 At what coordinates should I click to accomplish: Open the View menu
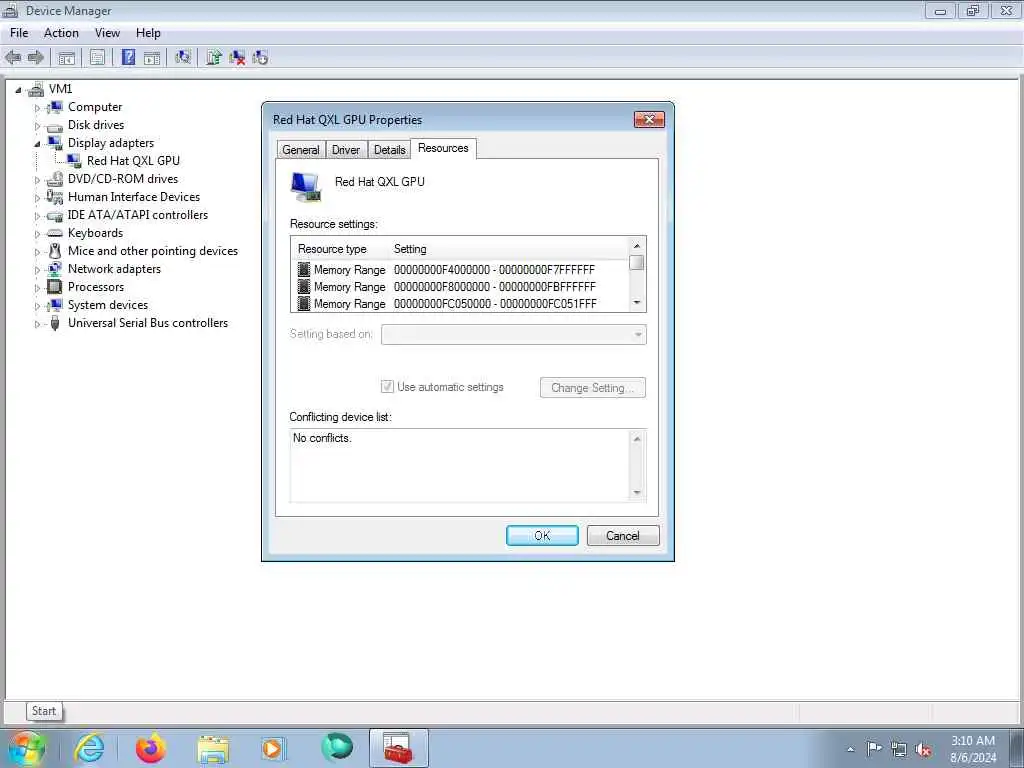click(107, 33)
